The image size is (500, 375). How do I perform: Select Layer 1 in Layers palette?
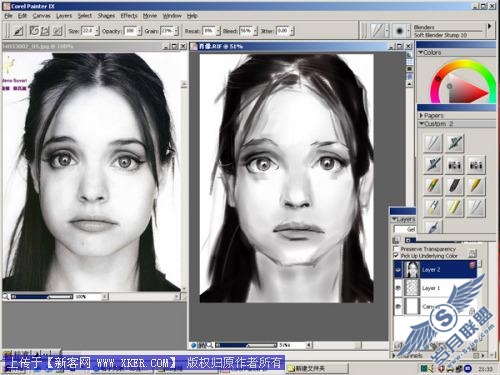click(435, 288)
